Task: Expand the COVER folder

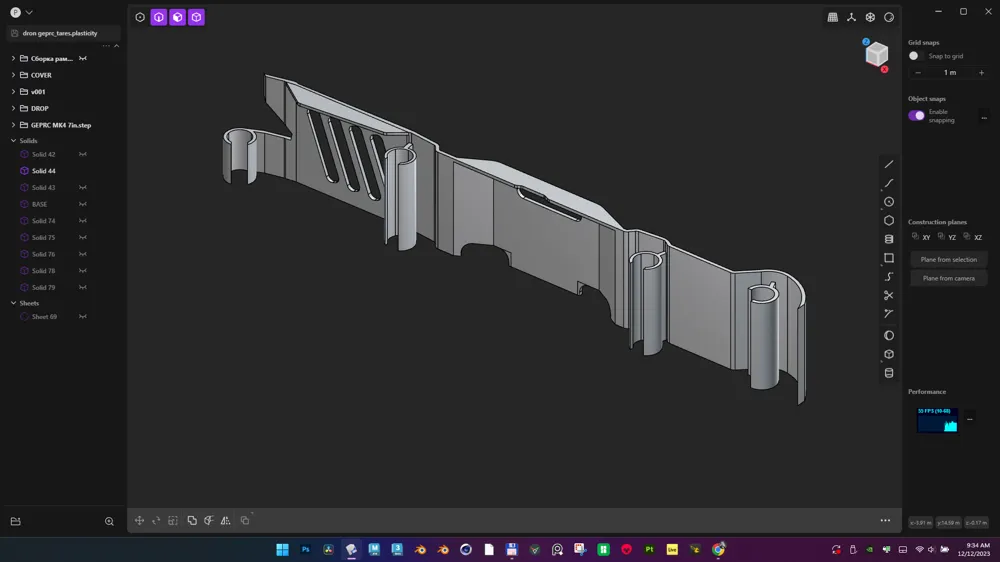Action: (x=13, y=75)
